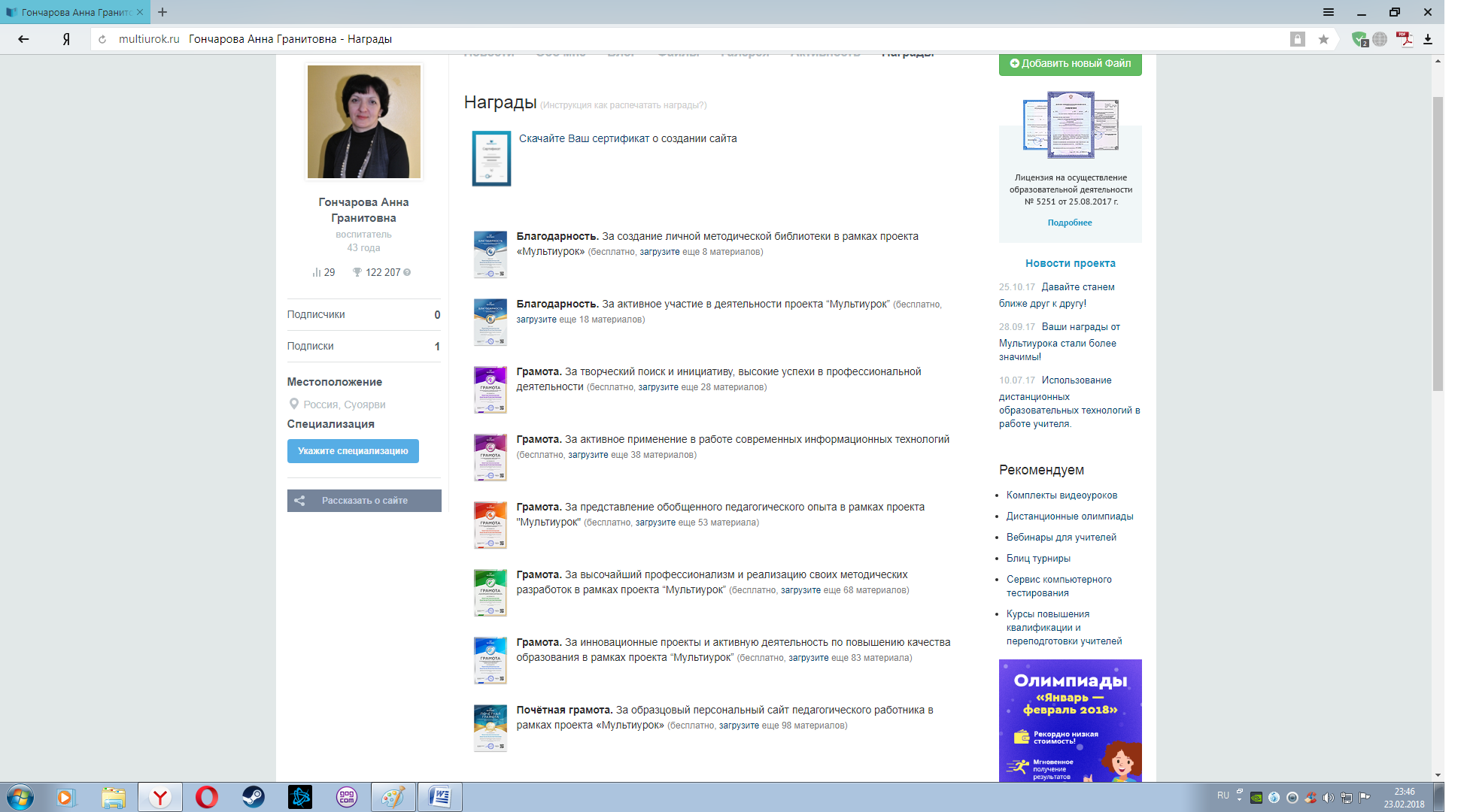Click загрузите link, 18 материалов

[x=536, y=320]
